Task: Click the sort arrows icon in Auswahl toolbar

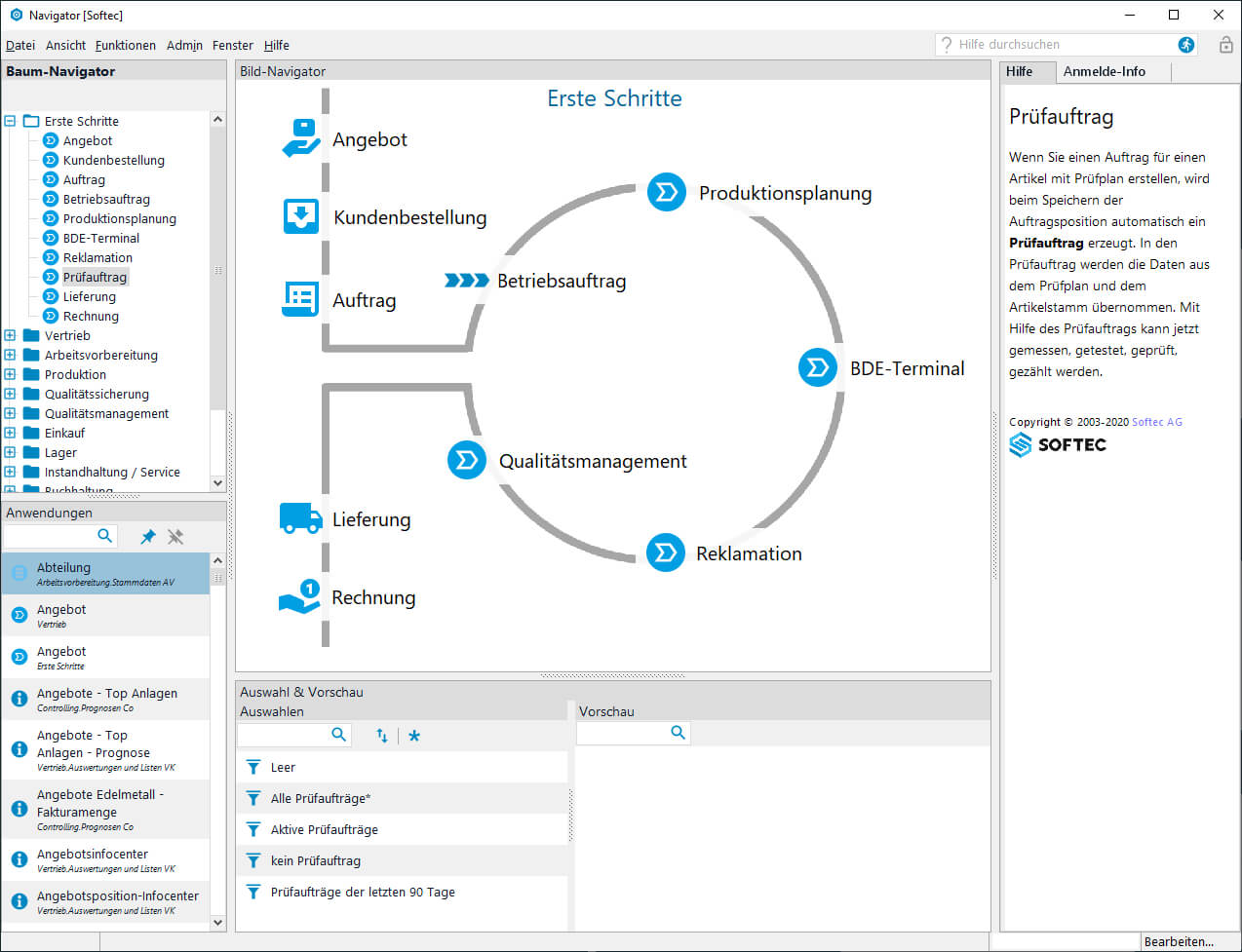Action: 381,736
